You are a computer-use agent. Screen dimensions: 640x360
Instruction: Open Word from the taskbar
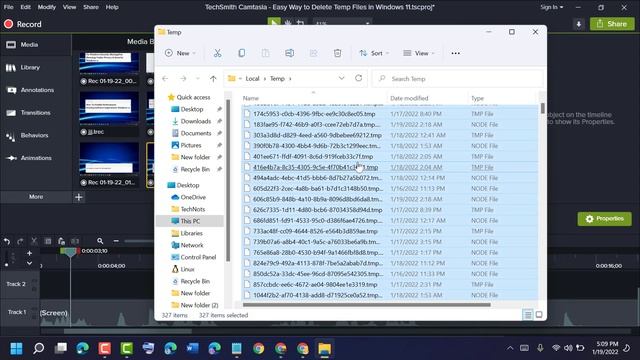click(192, 348)
